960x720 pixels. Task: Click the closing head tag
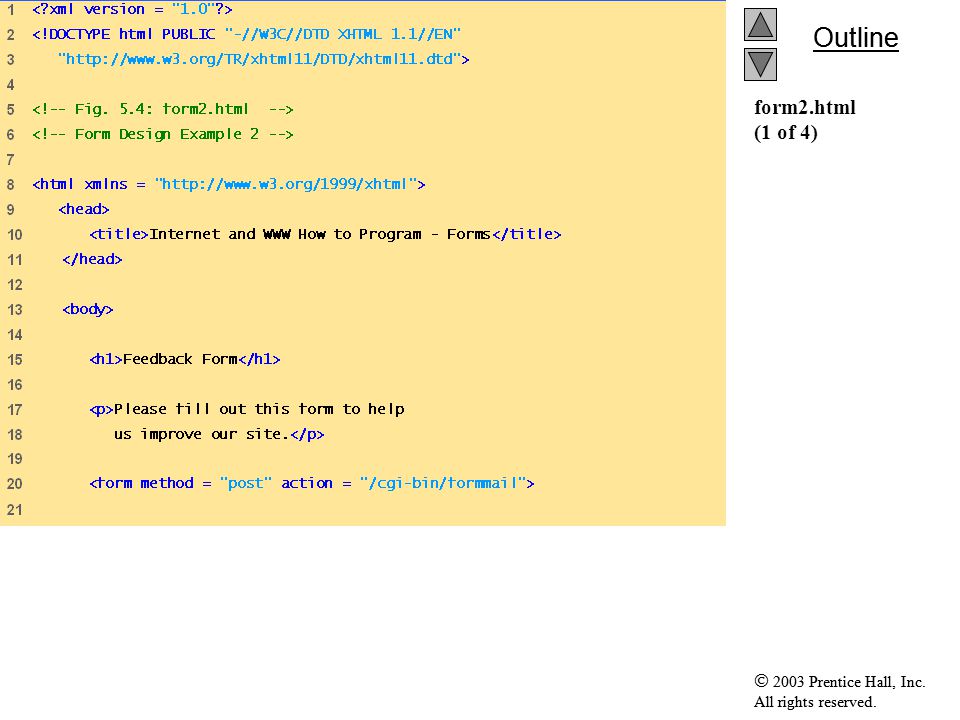point(92,259)
